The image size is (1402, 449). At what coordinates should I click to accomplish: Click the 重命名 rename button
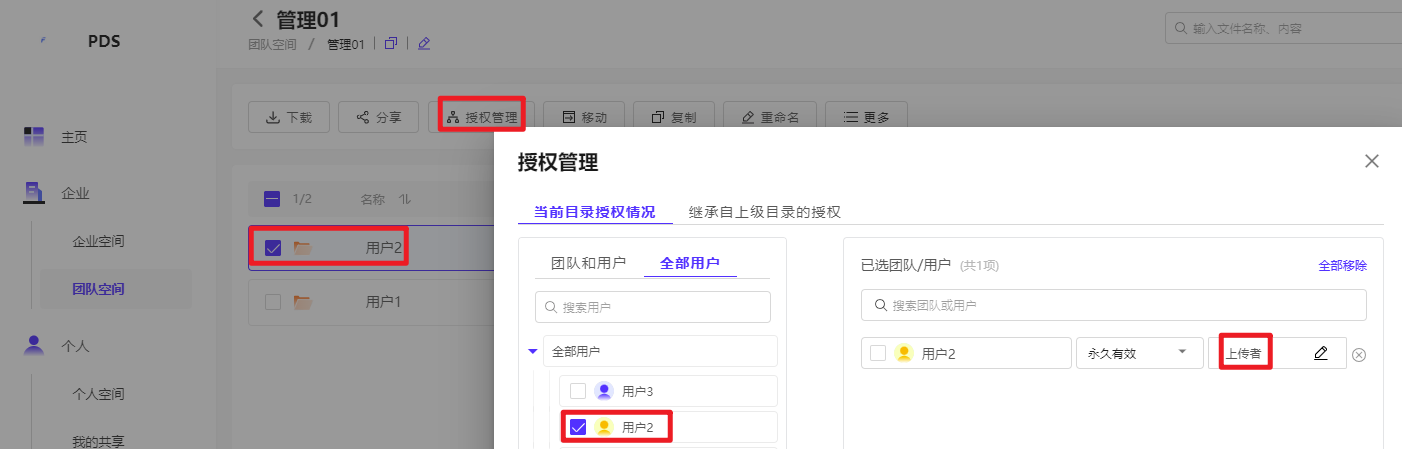(x=770, y=117)
